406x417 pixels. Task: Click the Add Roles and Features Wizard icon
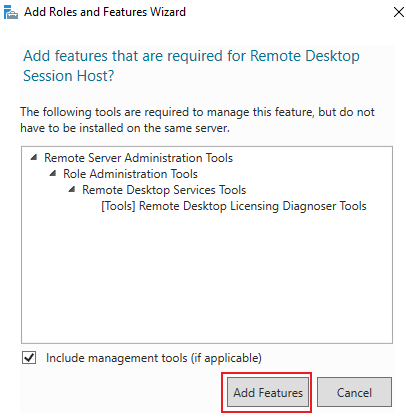point(11,12)
